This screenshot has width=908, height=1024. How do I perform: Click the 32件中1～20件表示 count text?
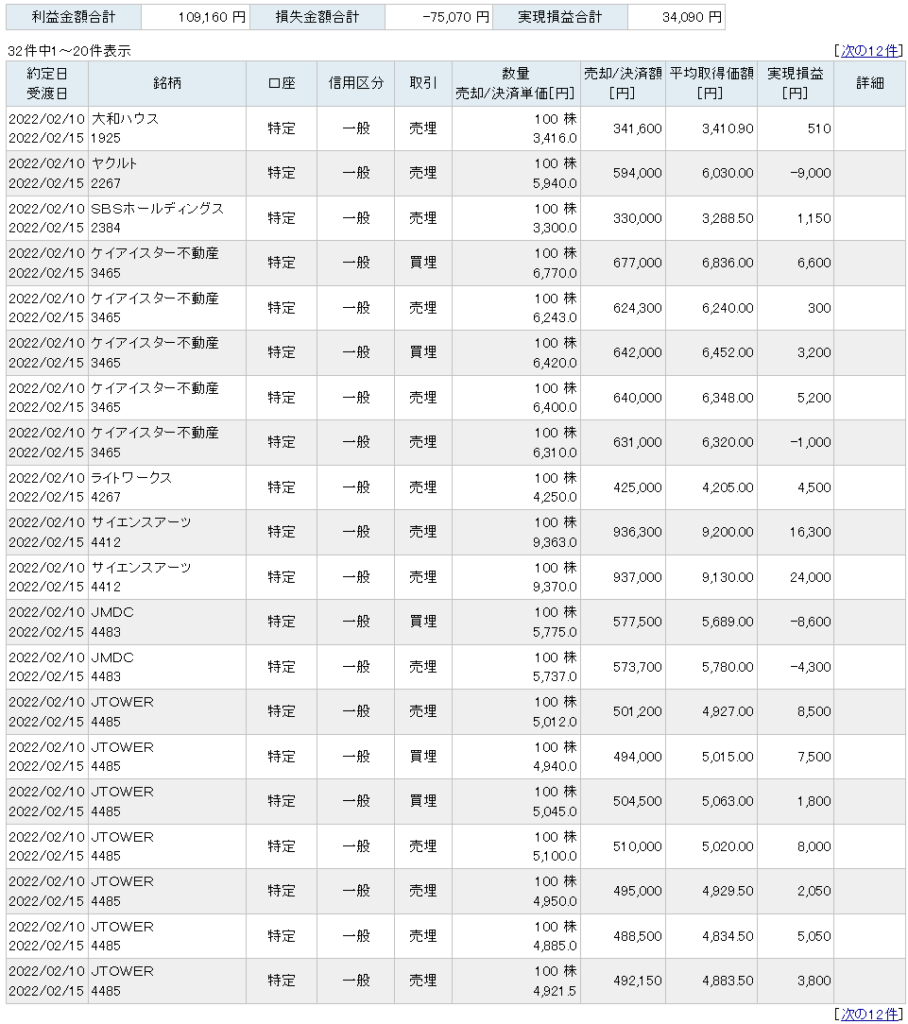69,51
